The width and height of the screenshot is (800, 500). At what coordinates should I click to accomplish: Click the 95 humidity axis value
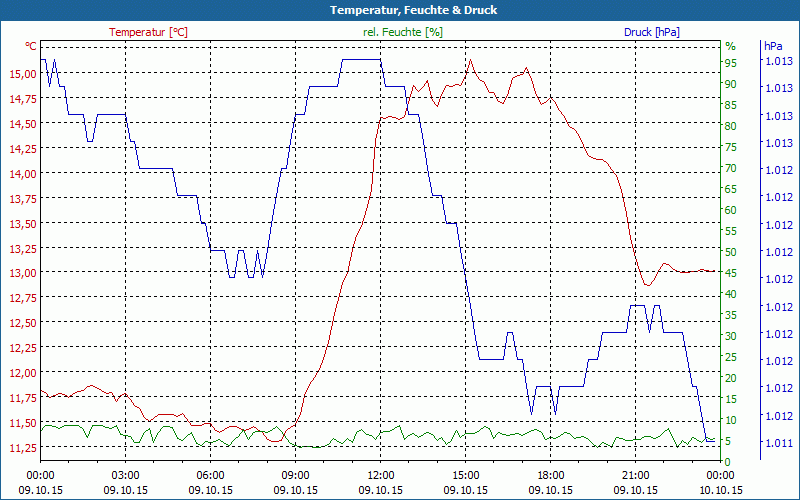click(731, 62)
